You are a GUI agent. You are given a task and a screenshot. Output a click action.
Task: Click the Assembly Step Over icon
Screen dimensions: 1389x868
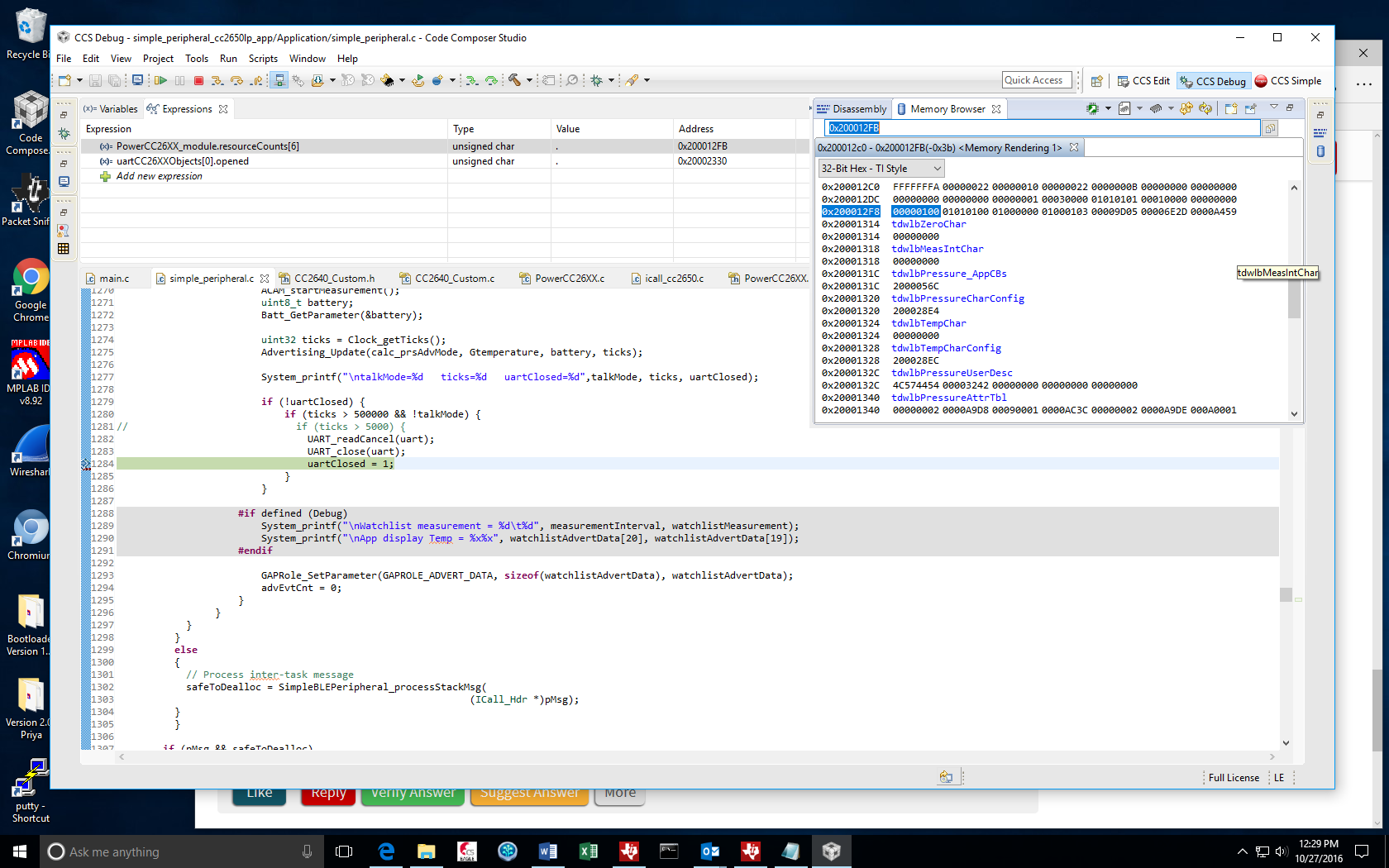(x=492, y=80)
